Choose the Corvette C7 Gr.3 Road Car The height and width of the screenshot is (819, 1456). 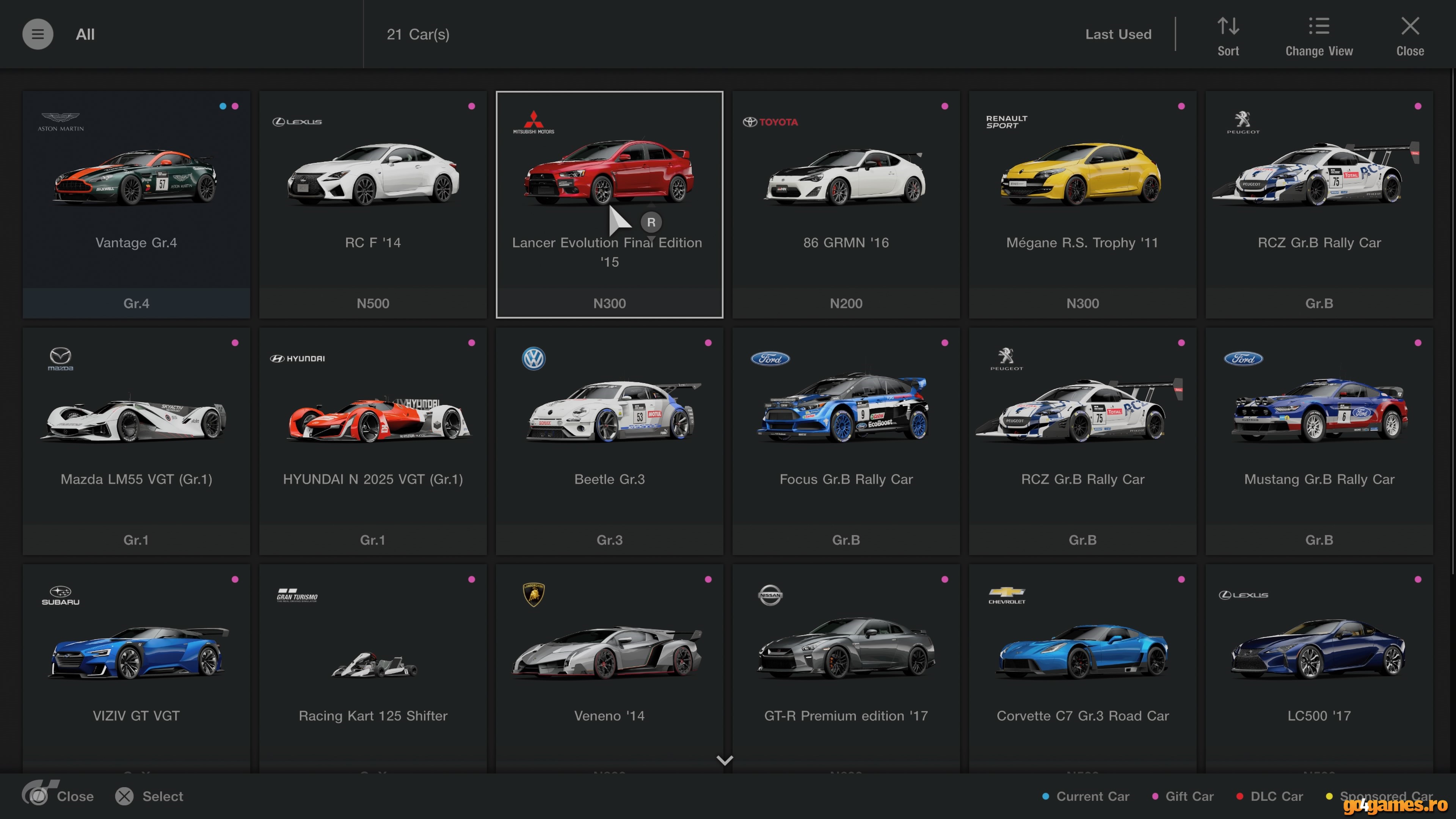1083,668
